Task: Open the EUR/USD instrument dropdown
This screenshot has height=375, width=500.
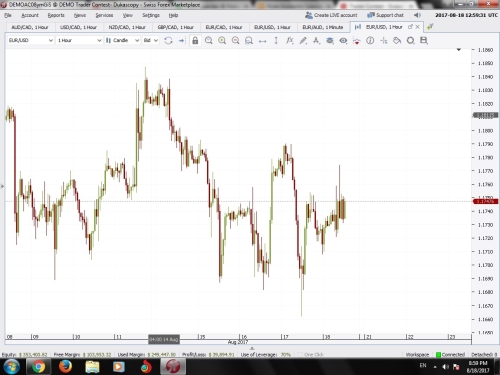Action: click(x=30, y=40)
